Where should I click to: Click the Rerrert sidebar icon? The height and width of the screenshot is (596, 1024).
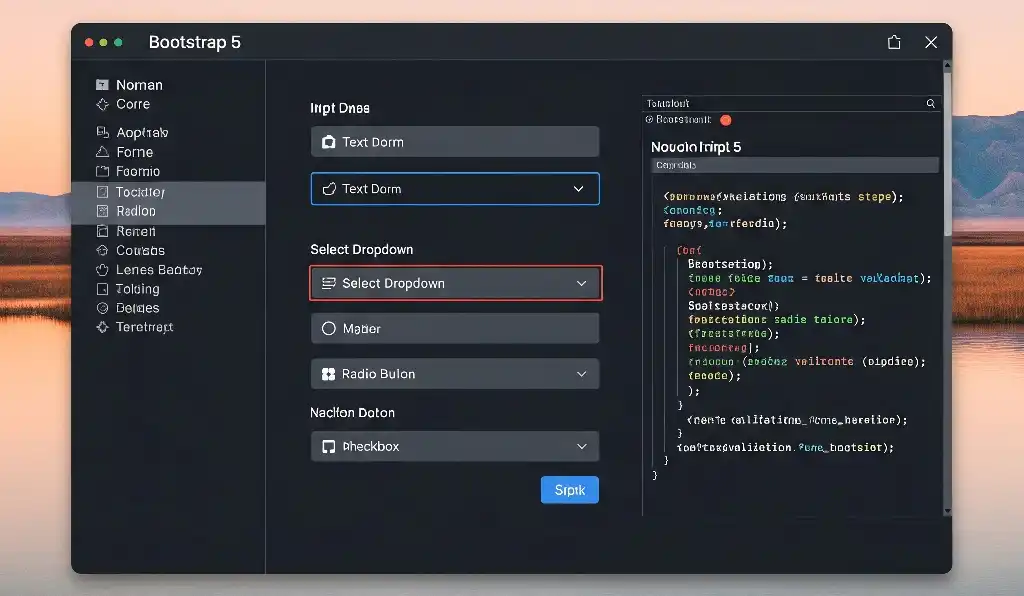102,231
